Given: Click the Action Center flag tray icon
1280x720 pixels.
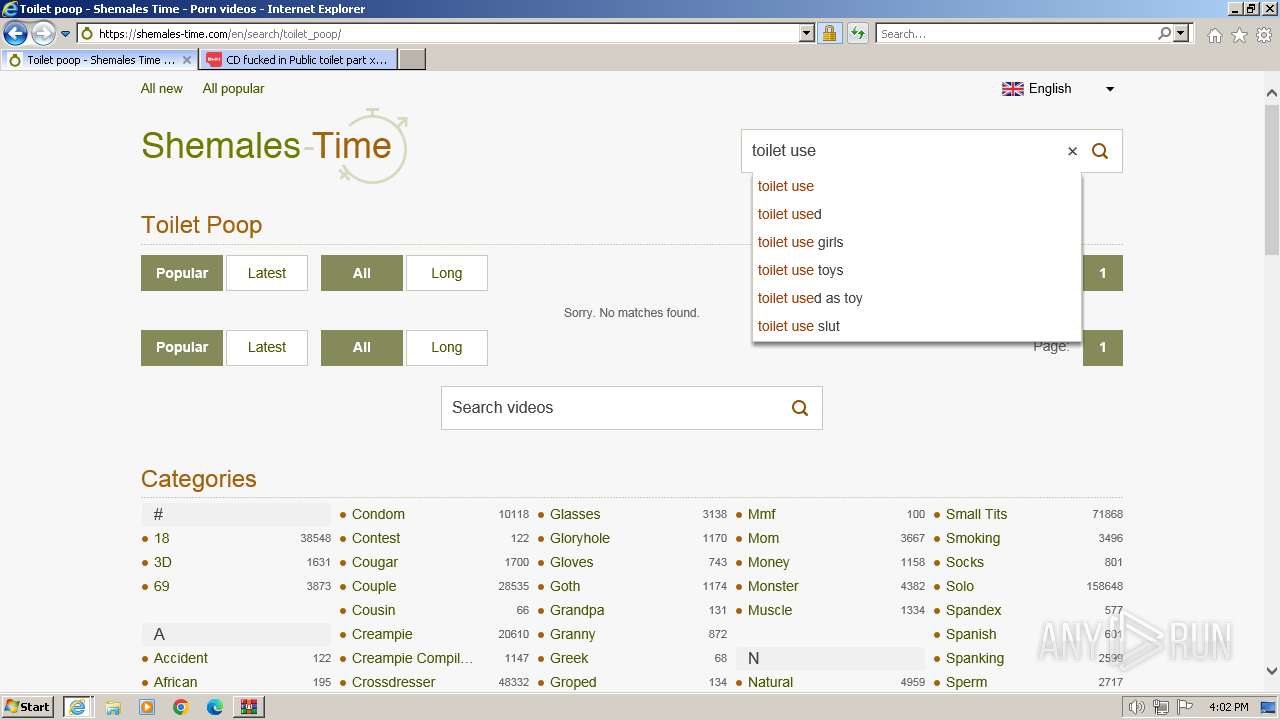Looking at the screenshot, I should pos(1184,707).
